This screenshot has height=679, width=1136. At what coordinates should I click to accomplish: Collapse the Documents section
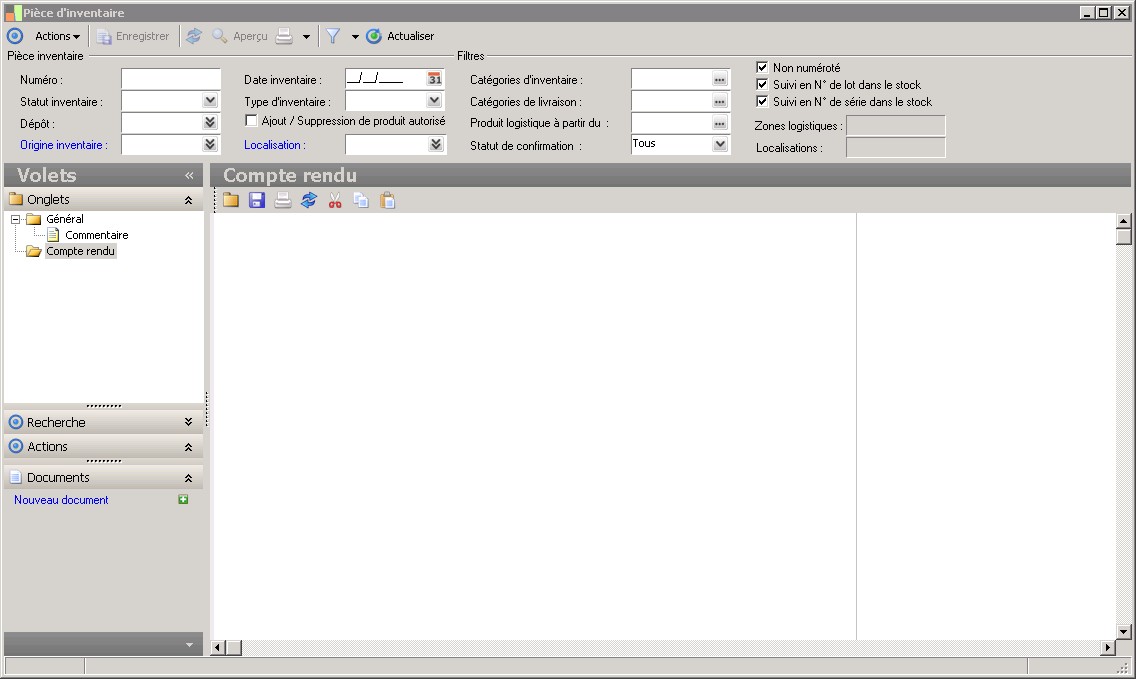click(188, 478)
